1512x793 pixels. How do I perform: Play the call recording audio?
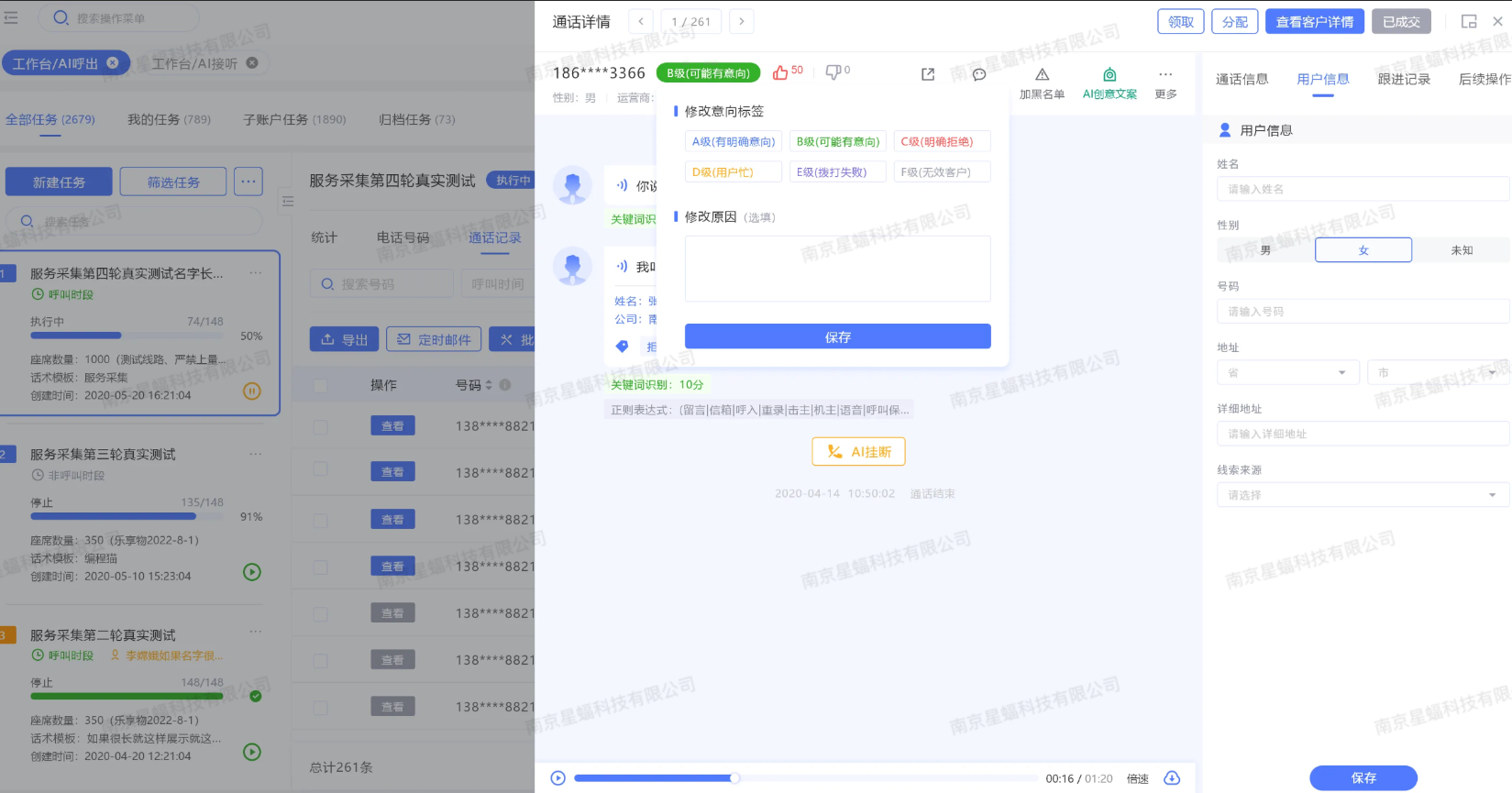click(557, 778)
